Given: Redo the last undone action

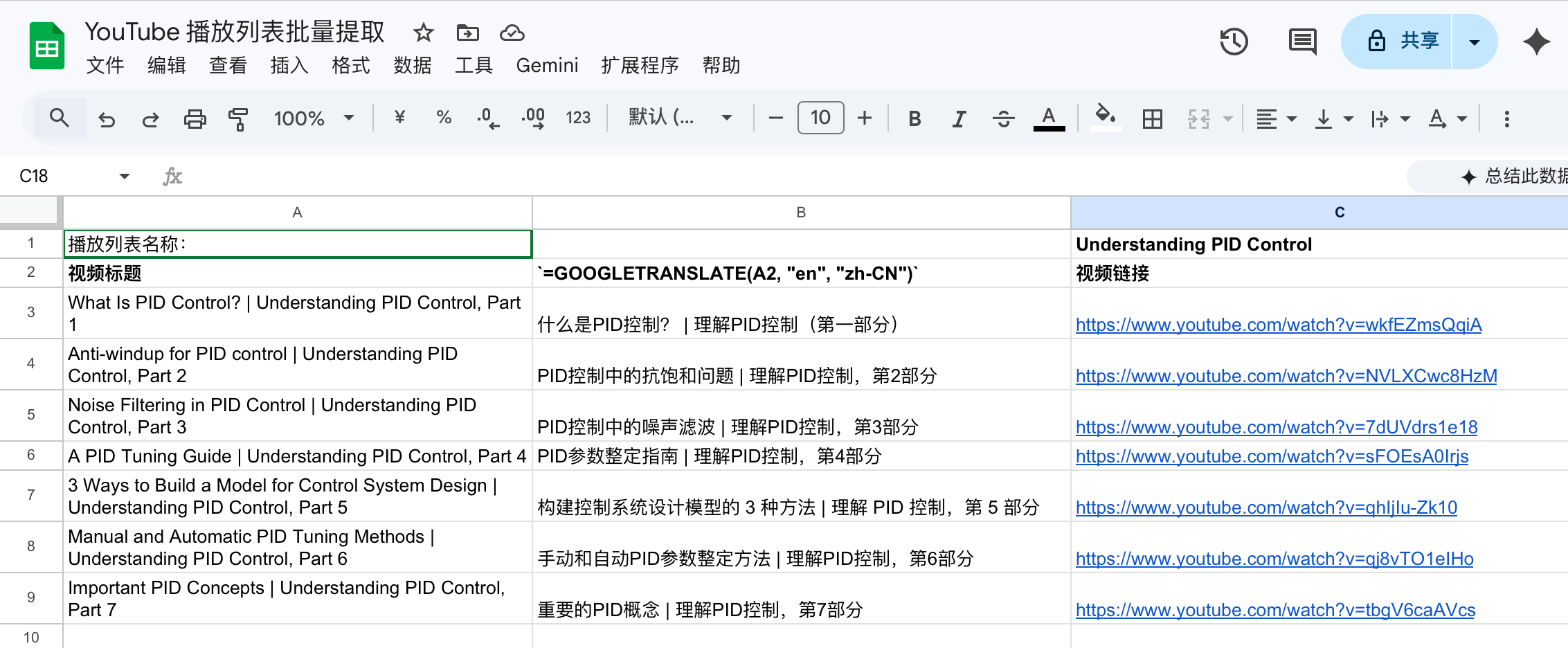Looking at the screenshot, I should 150,119.
